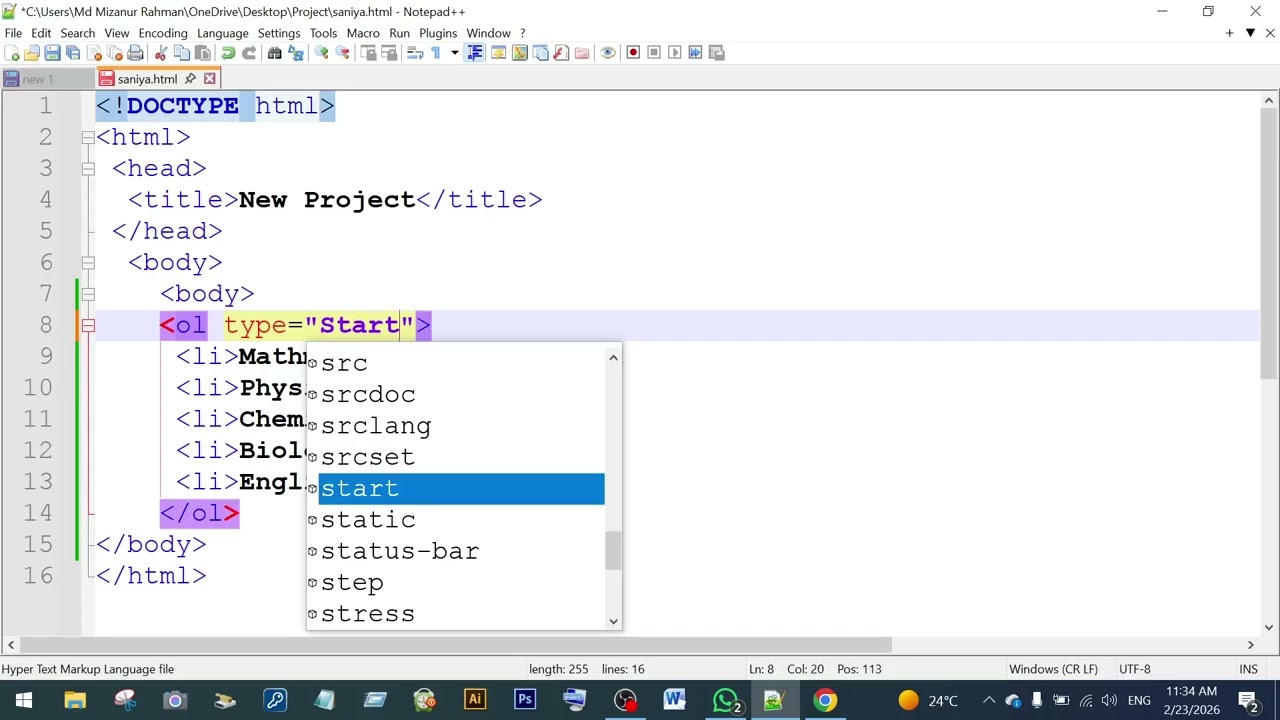Viewport: 1280px width, 720px height.
Task: Click the Print toolbar icon
Action: [136, 53]
